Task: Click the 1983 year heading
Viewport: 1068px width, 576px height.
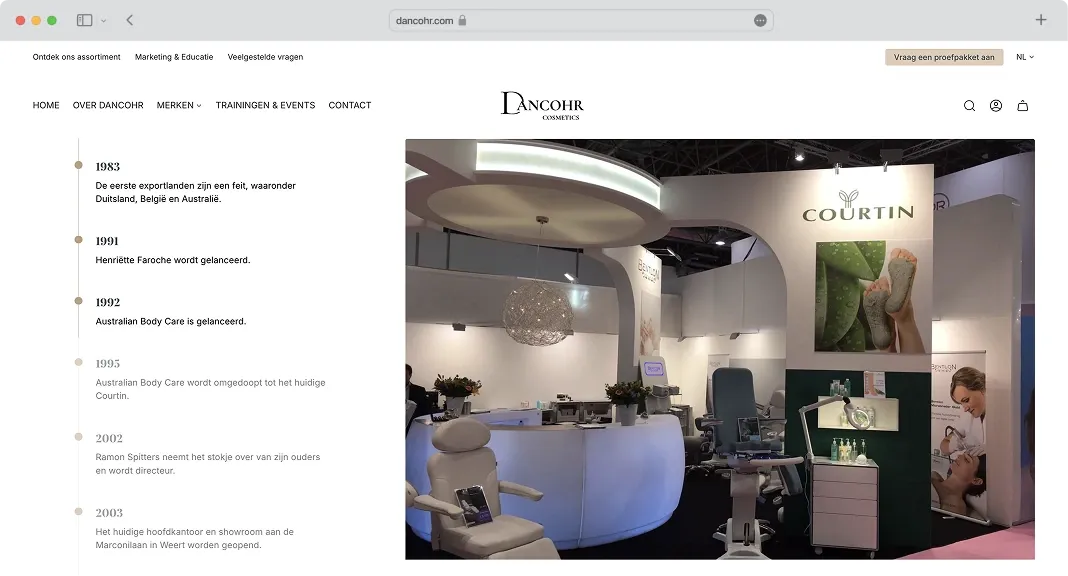Action: pos(108,167)
